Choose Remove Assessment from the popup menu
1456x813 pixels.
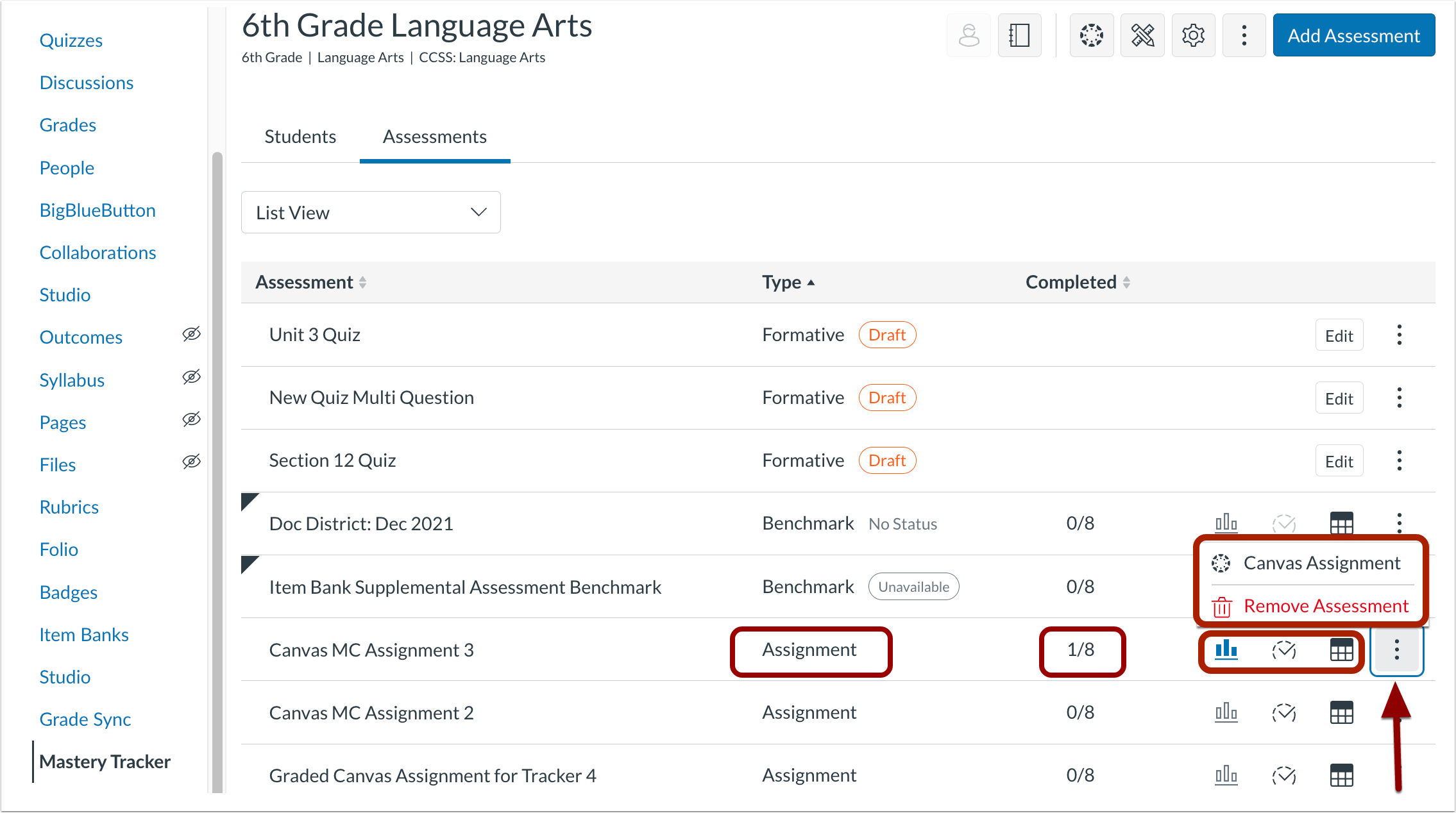[1325, 606]
